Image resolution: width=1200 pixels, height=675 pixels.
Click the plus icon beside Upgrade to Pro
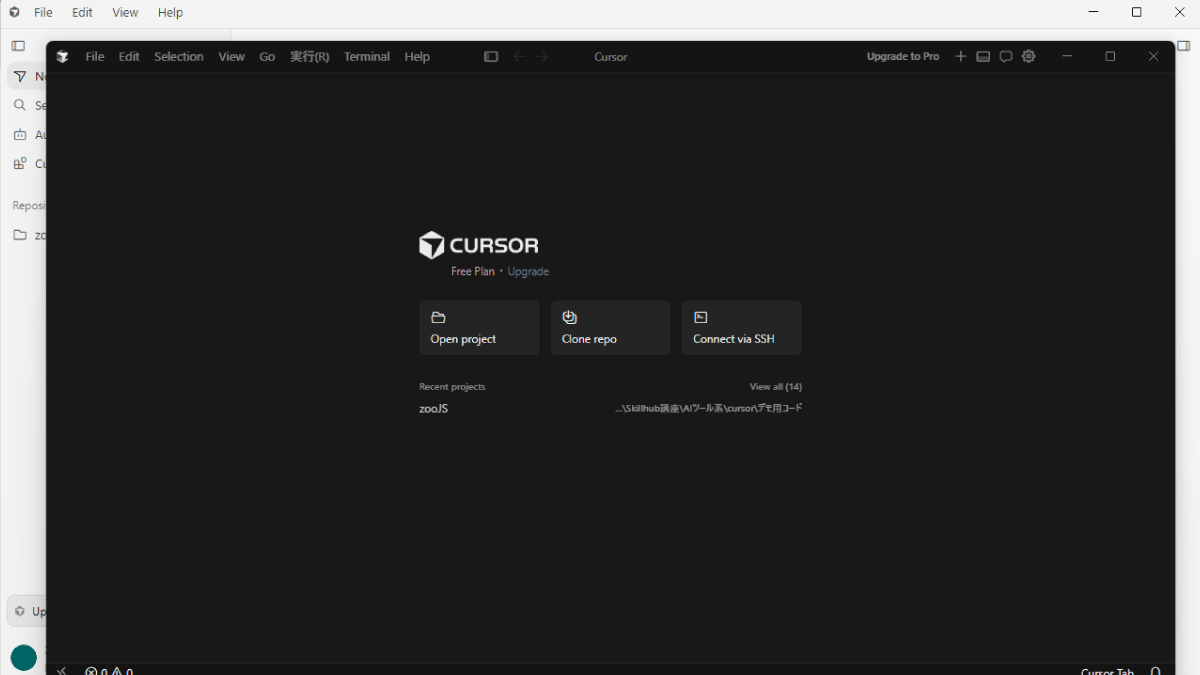(x=961, y=57)
